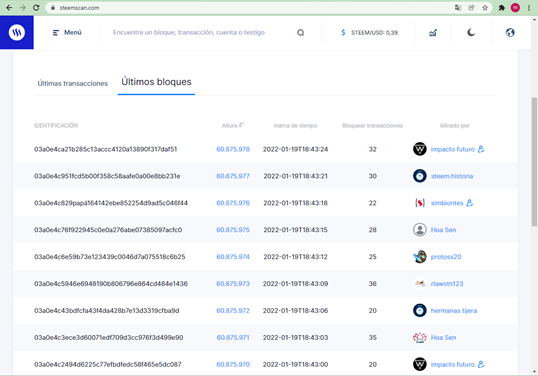Screen dimensions: 538x376
Task: Select block ID 03a0e4c951fcd5b00f358c58aafe0a00e8bb231e
Action: [107, 176]
